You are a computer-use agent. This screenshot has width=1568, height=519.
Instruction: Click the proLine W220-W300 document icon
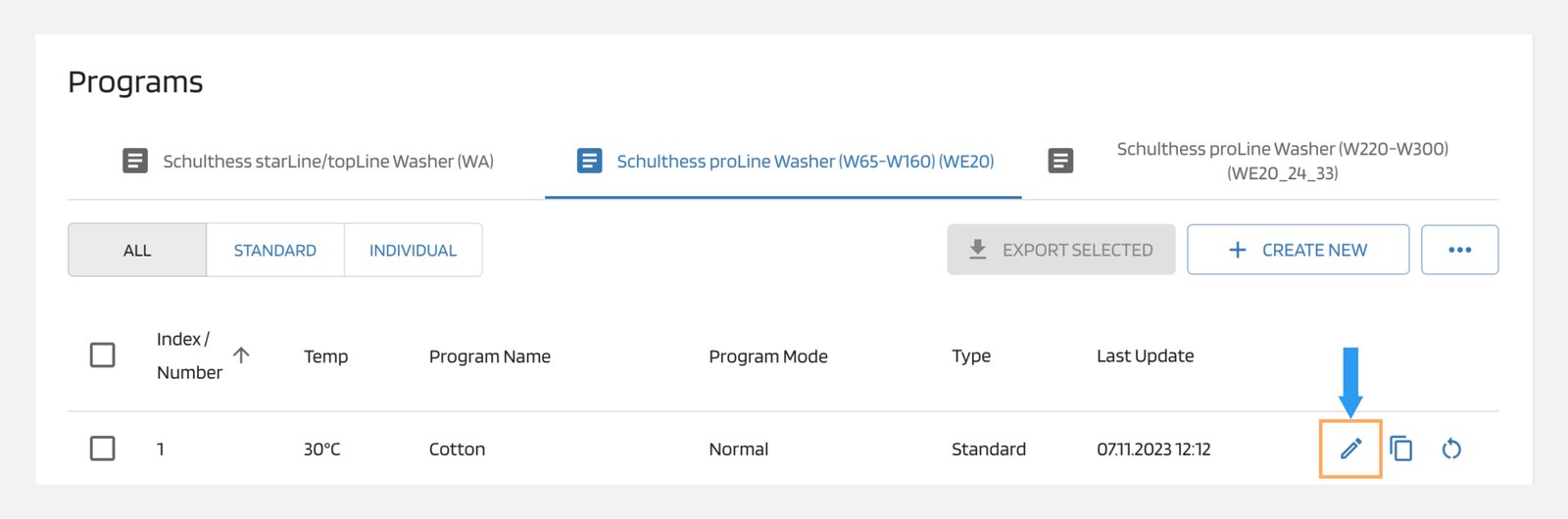click(1060, 161)
